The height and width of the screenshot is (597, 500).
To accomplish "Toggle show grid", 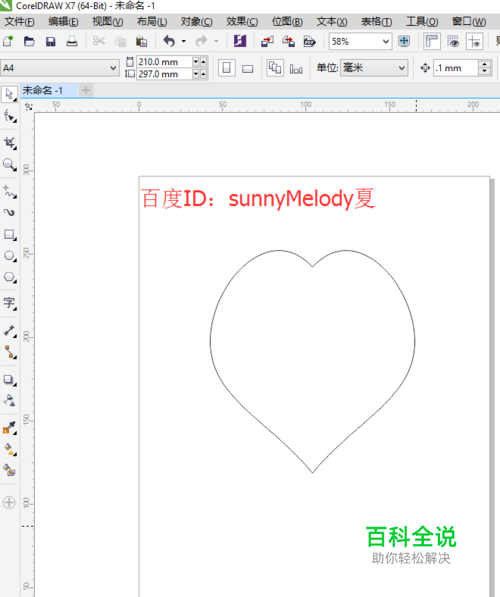I will (x=453, y=41).
